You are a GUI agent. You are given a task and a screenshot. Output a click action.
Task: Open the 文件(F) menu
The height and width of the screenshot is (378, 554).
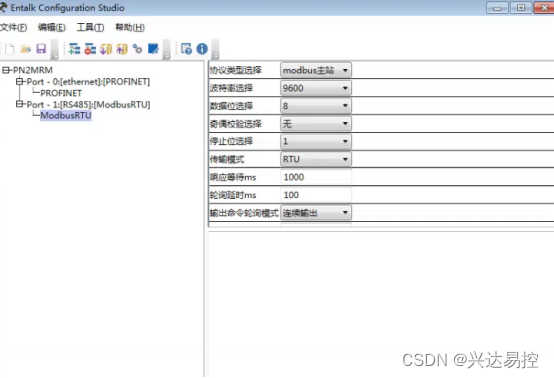(x=13, y=27)
